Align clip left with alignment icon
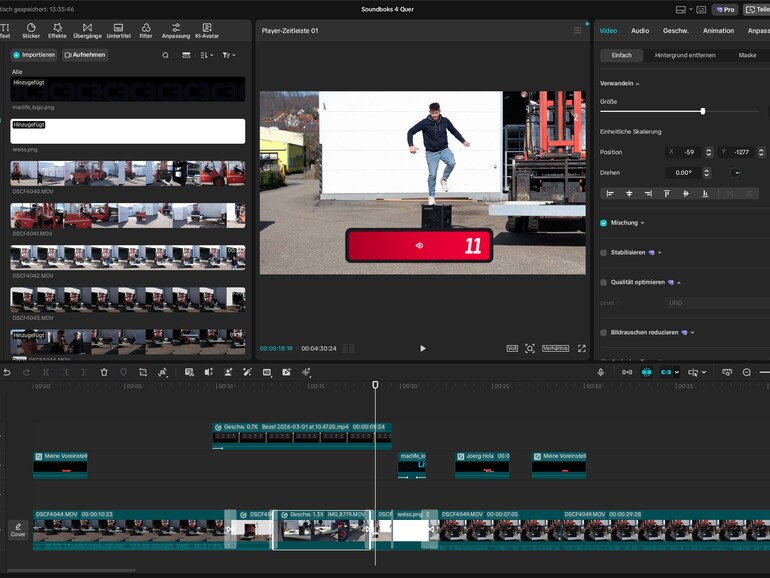This screenshot has width=770, height=578. click(x=610, y=193)
